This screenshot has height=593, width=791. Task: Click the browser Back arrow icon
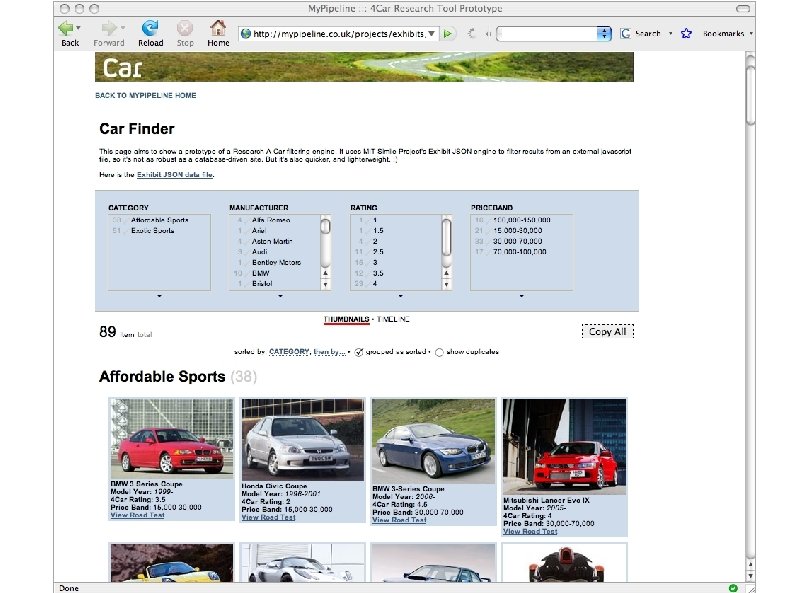click(66, 28)
